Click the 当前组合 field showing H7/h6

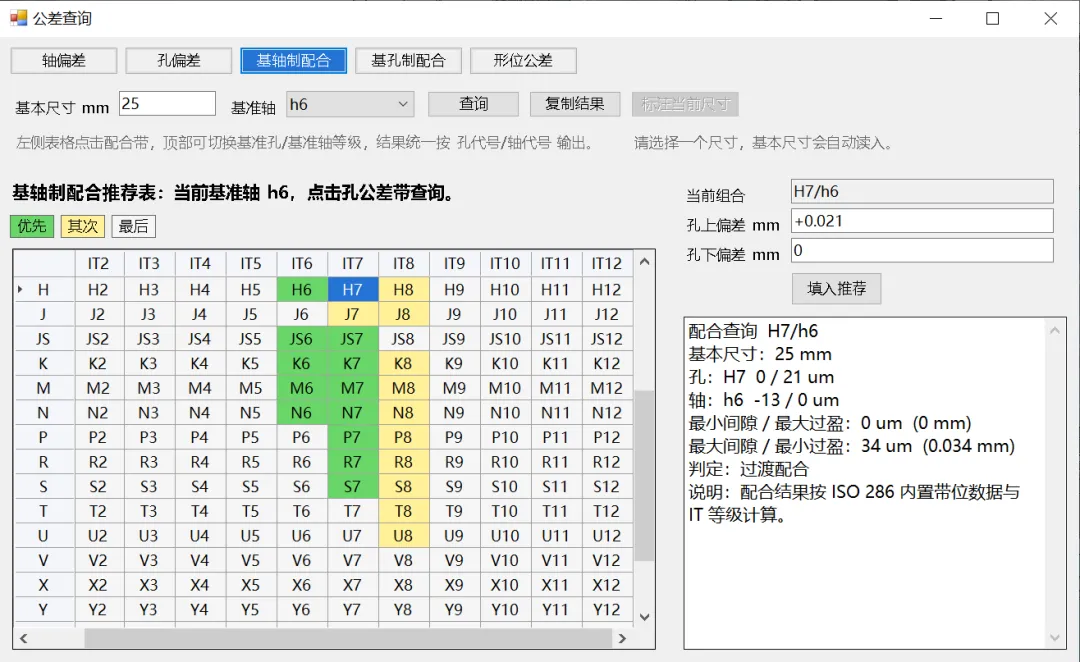coord(922,192)
